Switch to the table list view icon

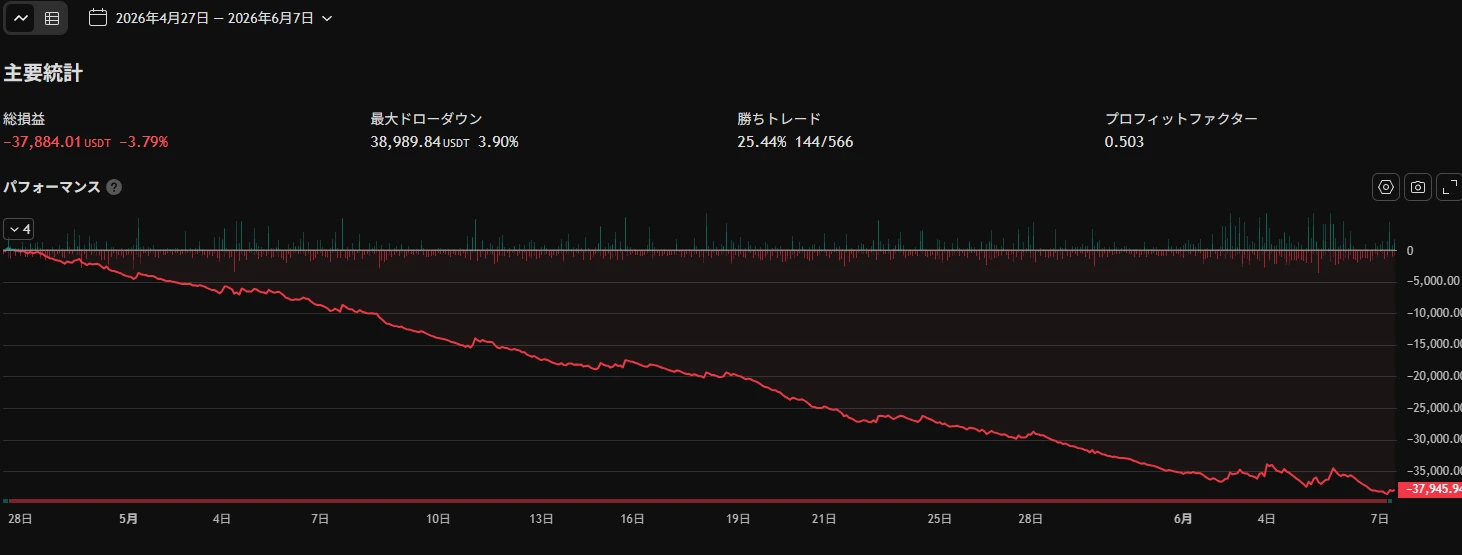[52, 18]
